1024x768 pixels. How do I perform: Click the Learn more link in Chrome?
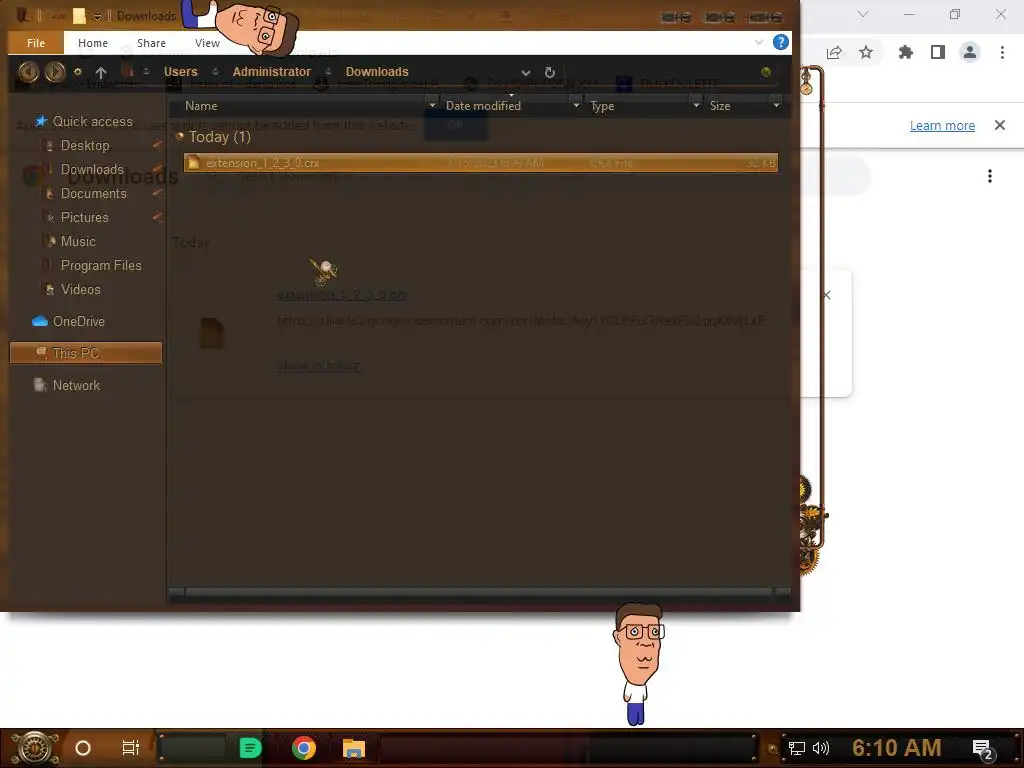click(x=942, y=125)
